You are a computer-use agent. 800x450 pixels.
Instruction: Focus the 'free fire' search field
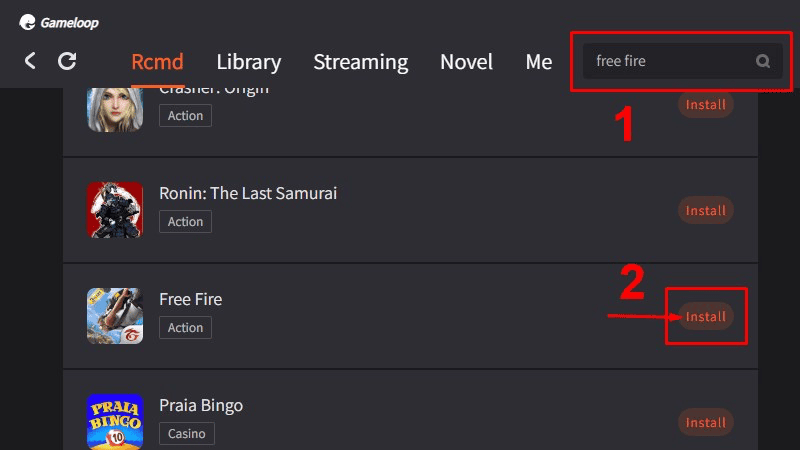(683, 61)
